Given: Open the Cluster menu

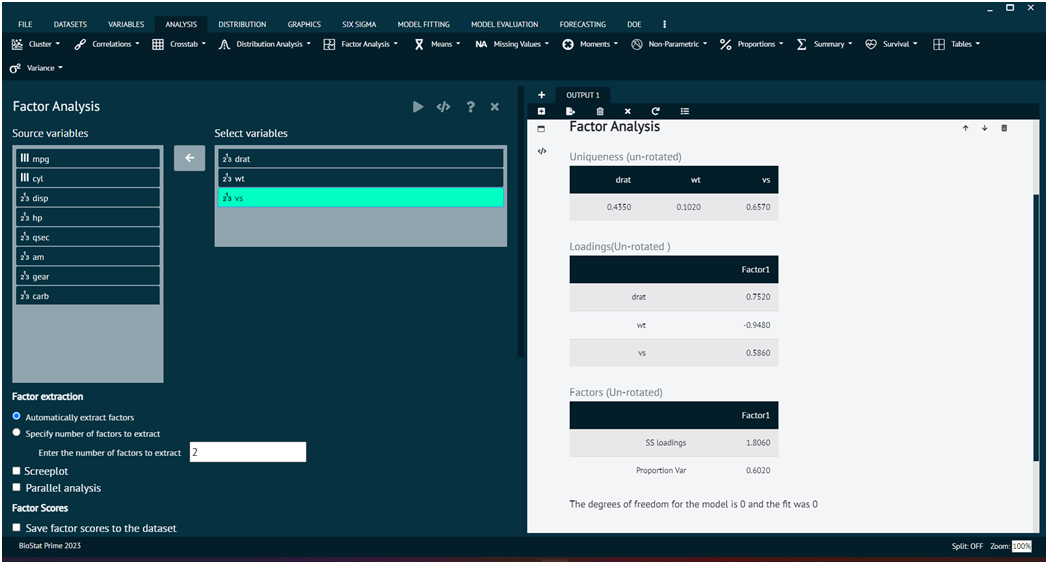Looking at the screenshot, I should pos(36,44).
